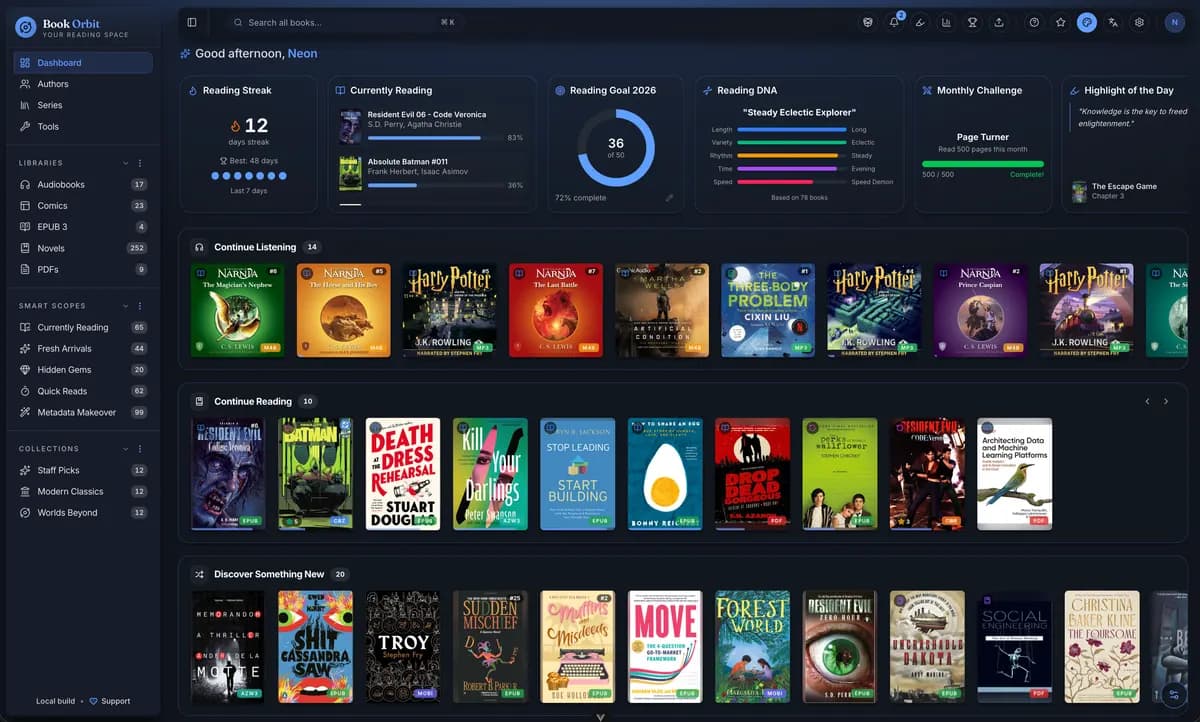The image size is (1200, 722).
Task: Click the shuffle icon beside Discover Something New
Action: coord(199,574)
